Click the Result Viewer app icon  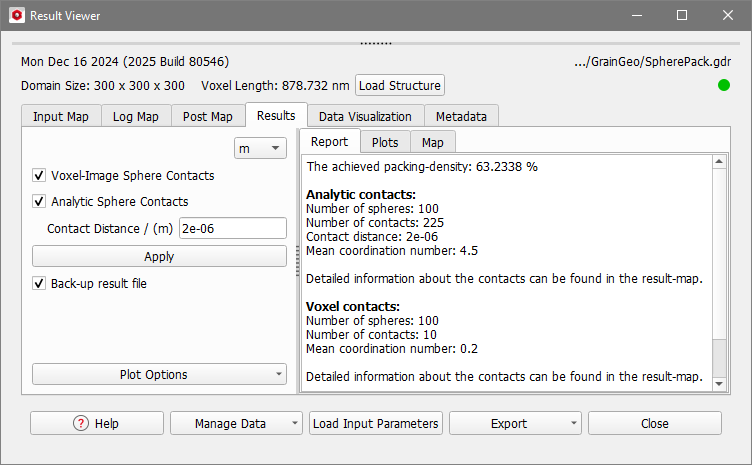pos(17,15)
